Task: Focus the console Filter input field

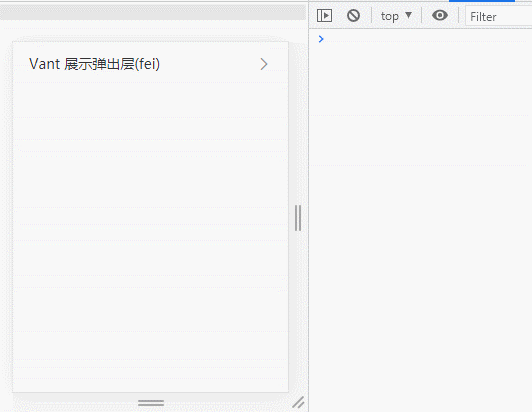Action: pyautogui.click(x=498, y=16)
